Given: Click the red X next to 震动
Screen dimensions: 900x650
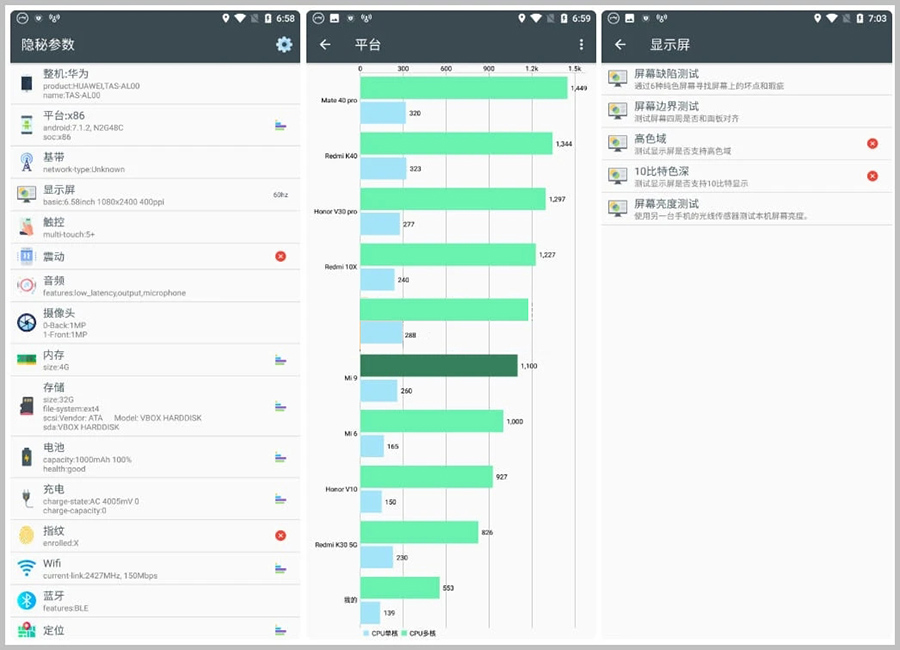Looking at the screenshot, I should click(280, 257).
